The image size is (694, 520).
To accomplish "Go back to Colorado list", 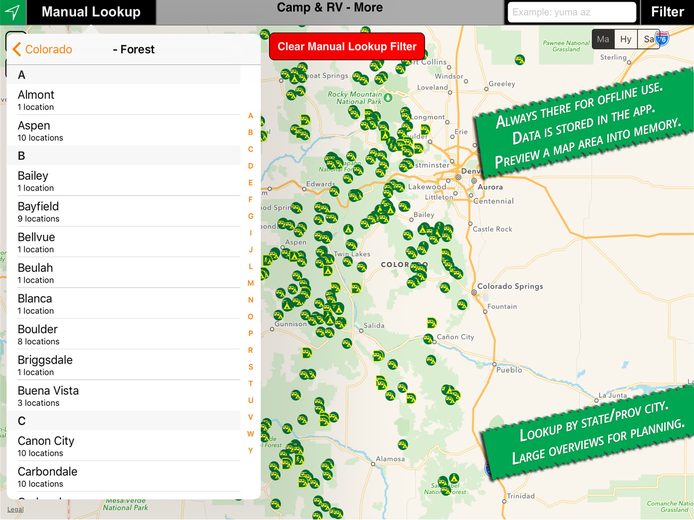I will click(x=42, y=49).
